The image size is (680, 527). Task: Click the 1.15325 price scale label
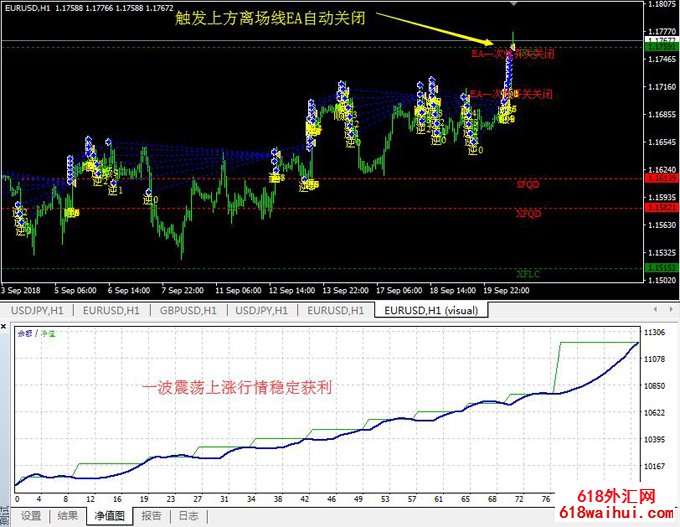662,252
